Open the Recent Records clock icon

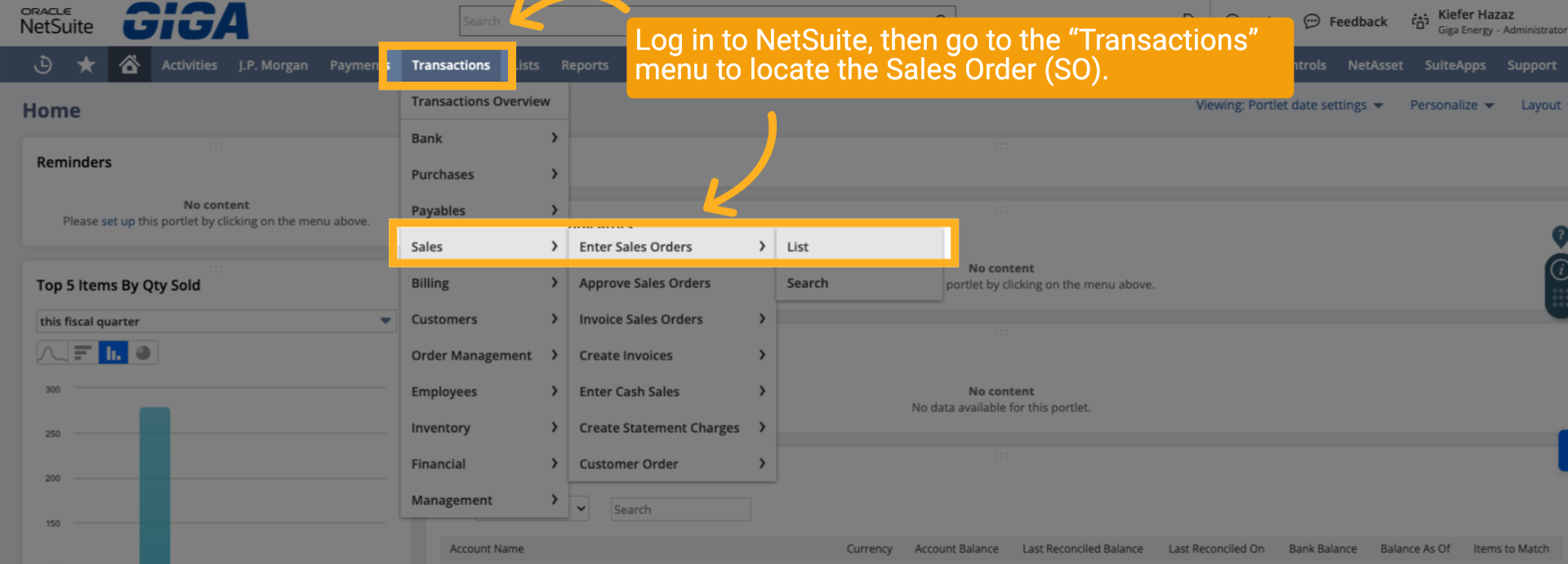tap(43, 64)
